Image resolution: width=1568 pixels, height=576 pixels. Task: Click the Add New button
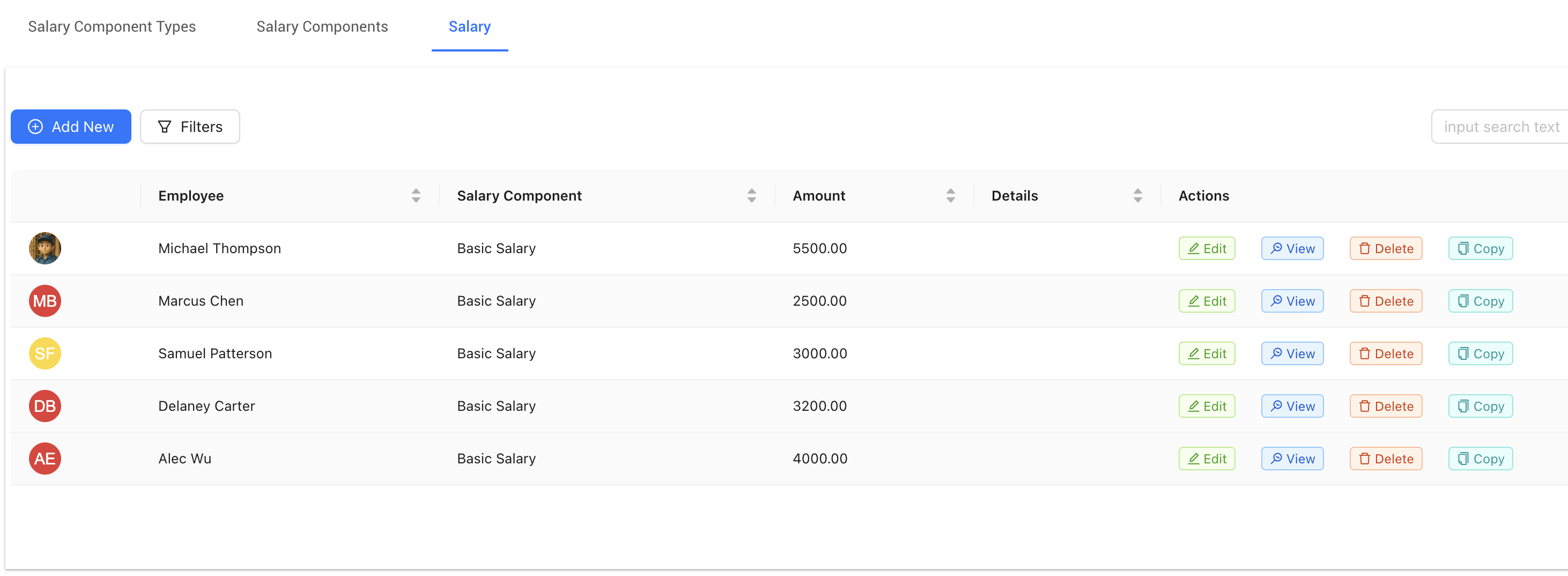[71, 127]
